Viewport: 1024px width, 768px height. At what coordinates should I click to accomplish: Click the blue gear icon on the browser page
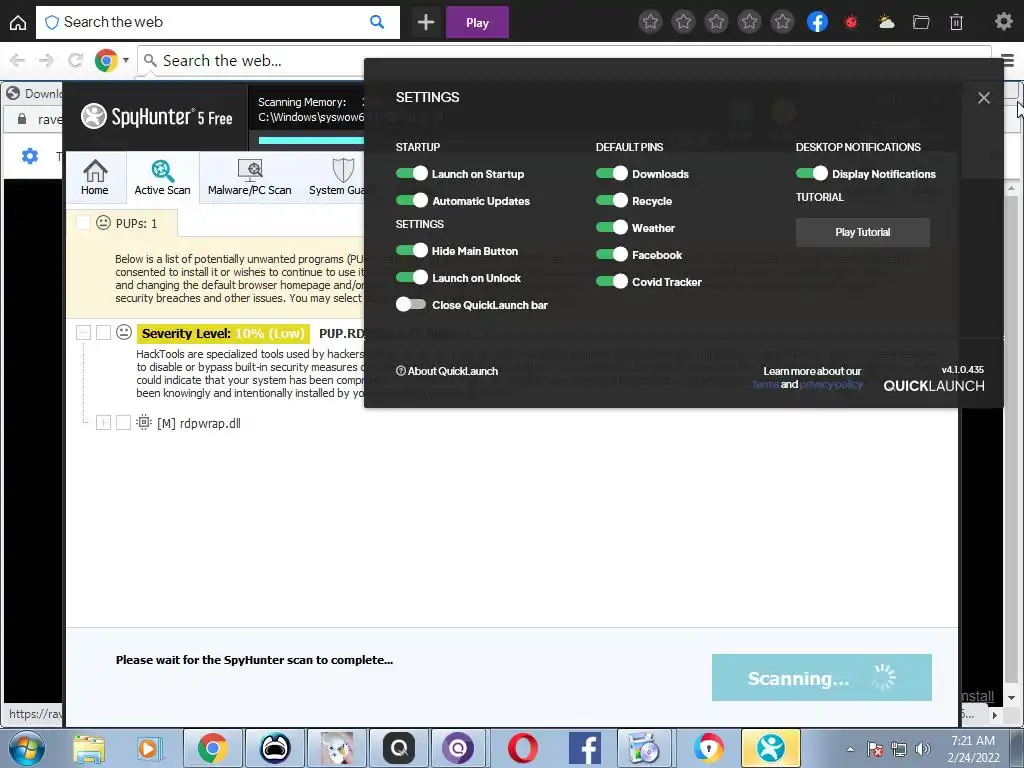pyautogui.click(x=30, y=156)
